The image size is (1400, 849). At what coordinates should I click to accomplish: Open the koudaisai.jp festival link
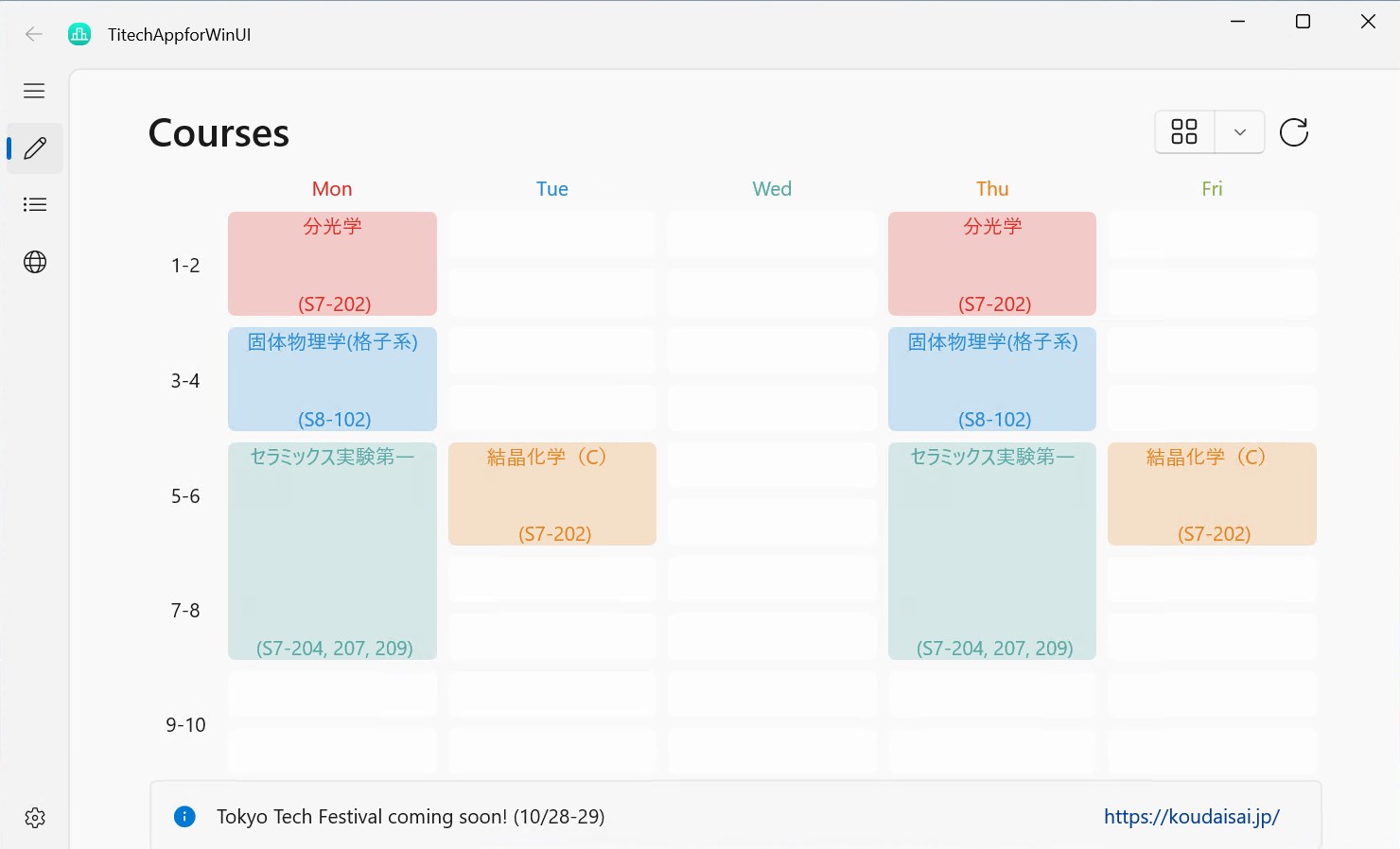click(1191, 817)
